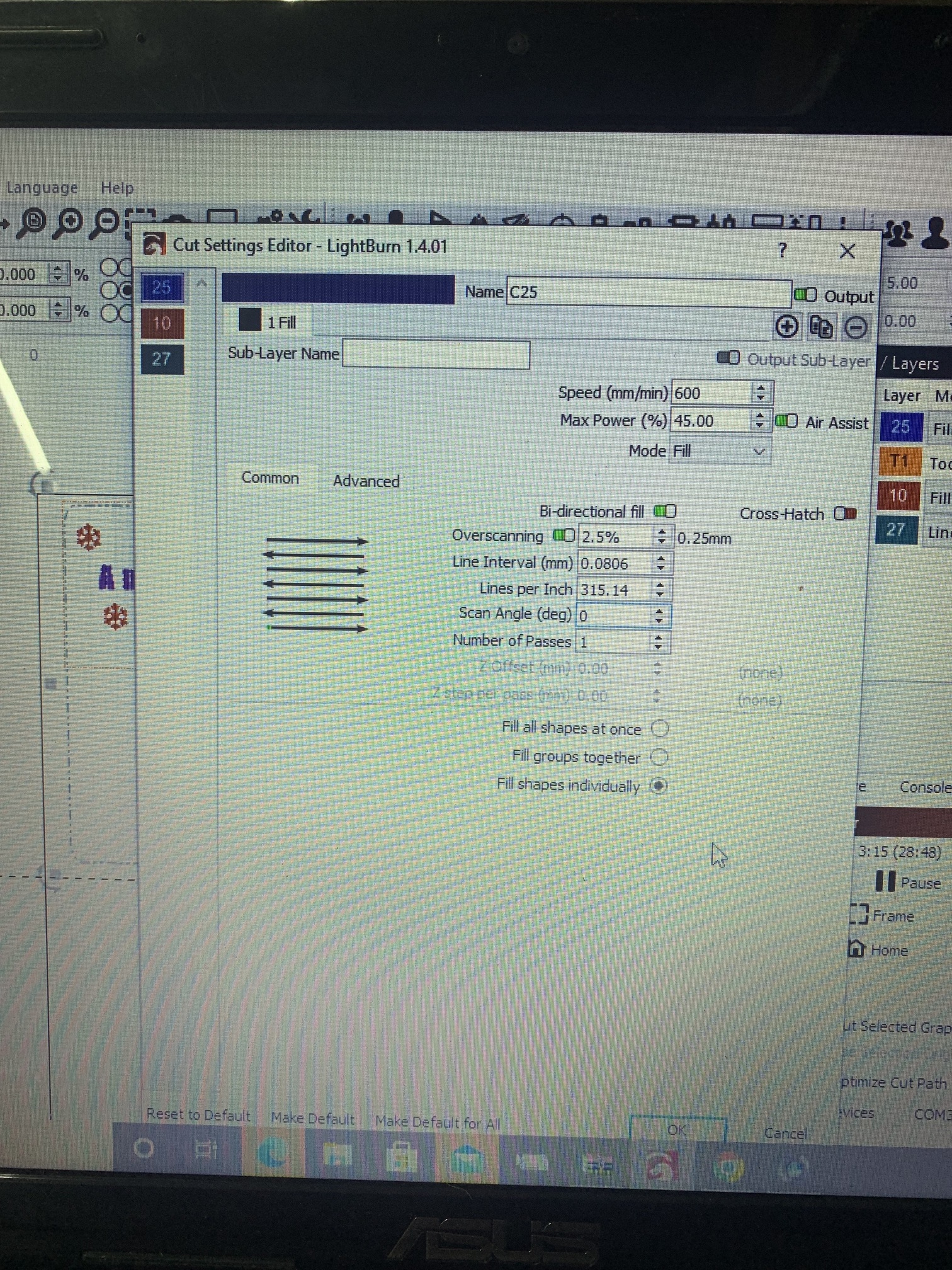Image resolution: width=952 pixels, height=1270 pixels.
Task: Click the Scan Angle spinner arrows
Action: tap(659, 615)
